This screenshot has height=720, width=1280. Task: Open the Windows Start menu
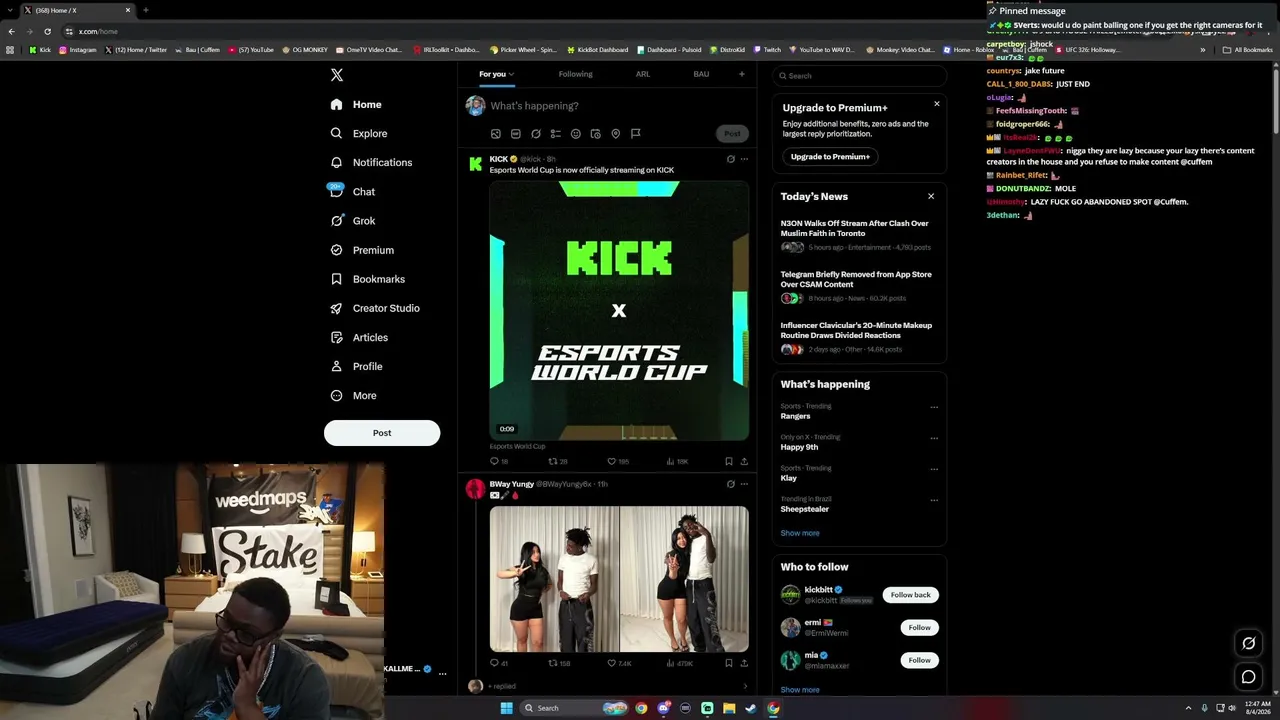[x=506, y=708]
